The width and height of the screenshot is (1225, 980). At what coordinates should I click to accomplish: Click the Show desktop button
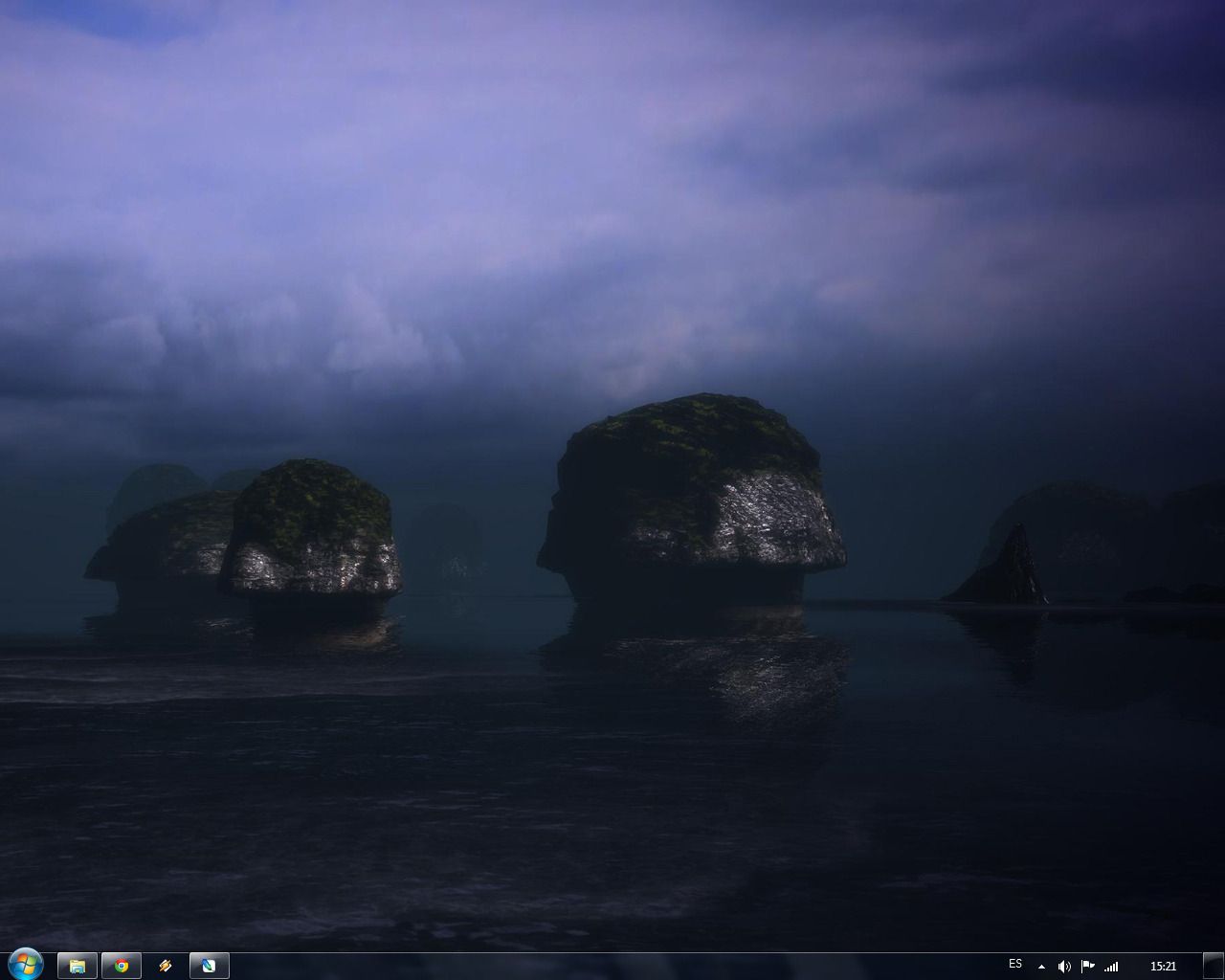(1213, 966)
